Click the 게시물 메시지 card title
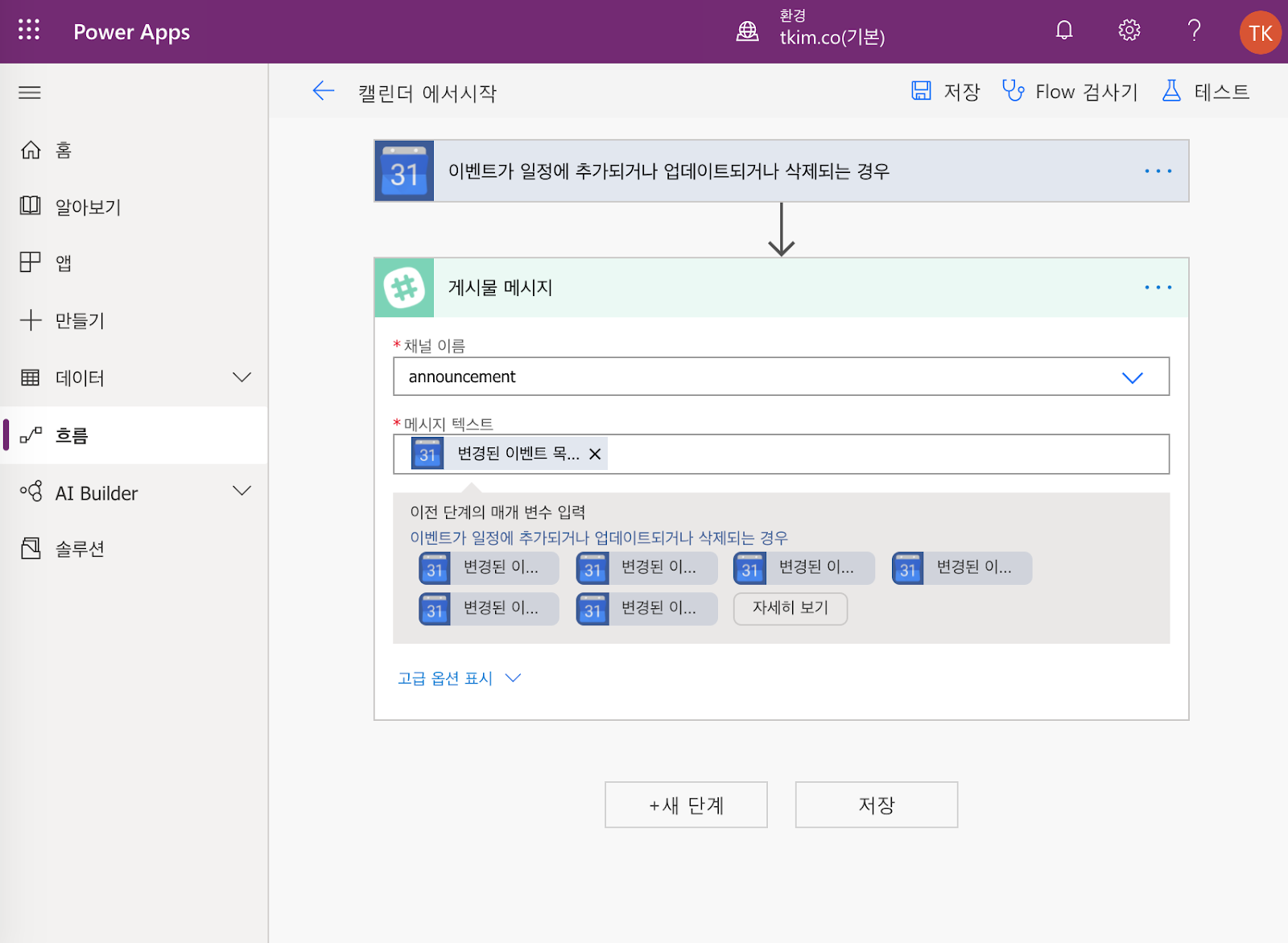Image resolution: width=1288 pixels, height=943 pixels. [x=500, y=287]
